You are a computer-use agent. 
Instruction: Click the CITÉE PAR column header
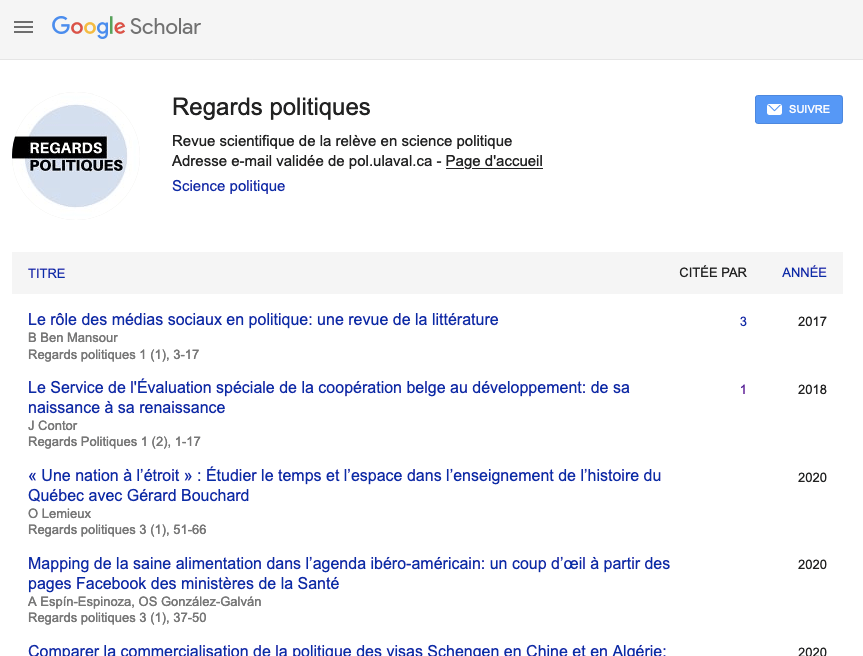(x=712, y=272)
